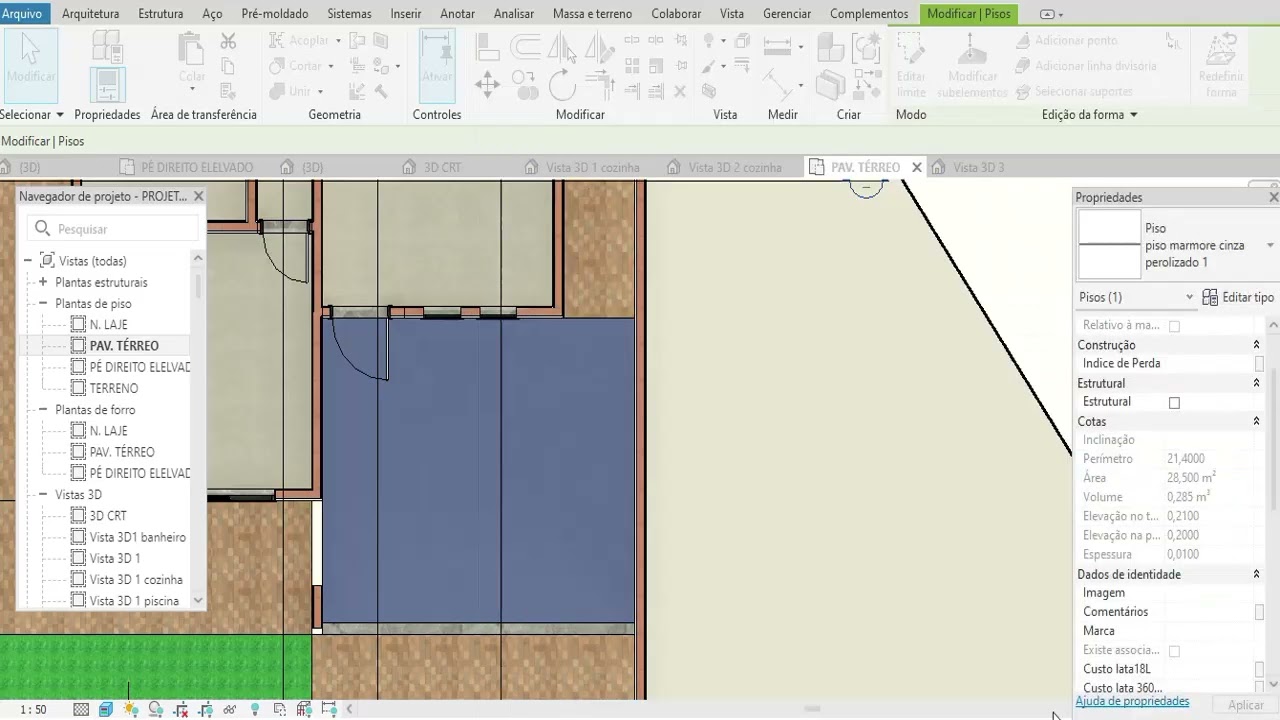Open the Pisos (1) filter dropdown
1280x720 pixels.
(x=1137, y=297)
